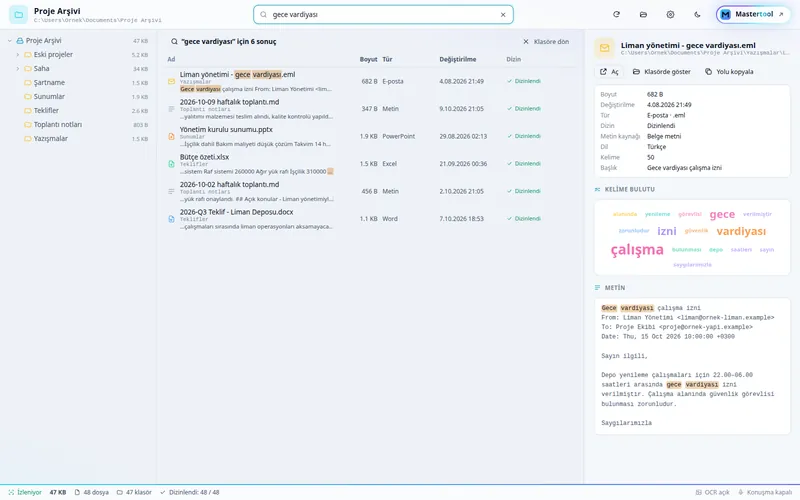The height and width of the screenshot is (500, 800).
Task: Sort results by the Değiştirilme column
Action: point(458,59)
